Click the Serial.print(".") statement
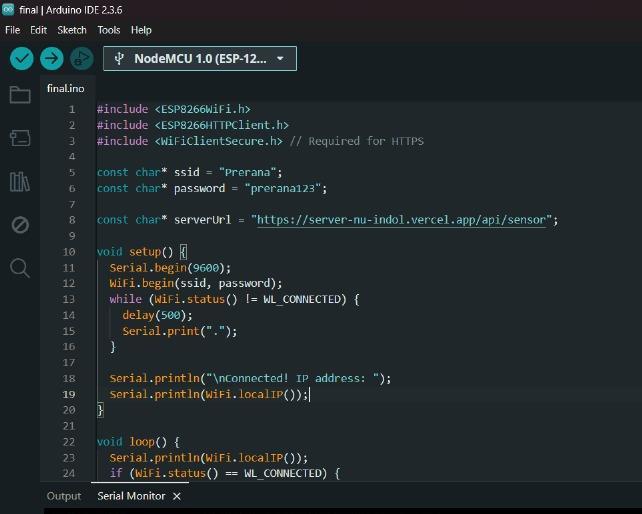Viewport: 642px width, 514px height. (180, 331)
